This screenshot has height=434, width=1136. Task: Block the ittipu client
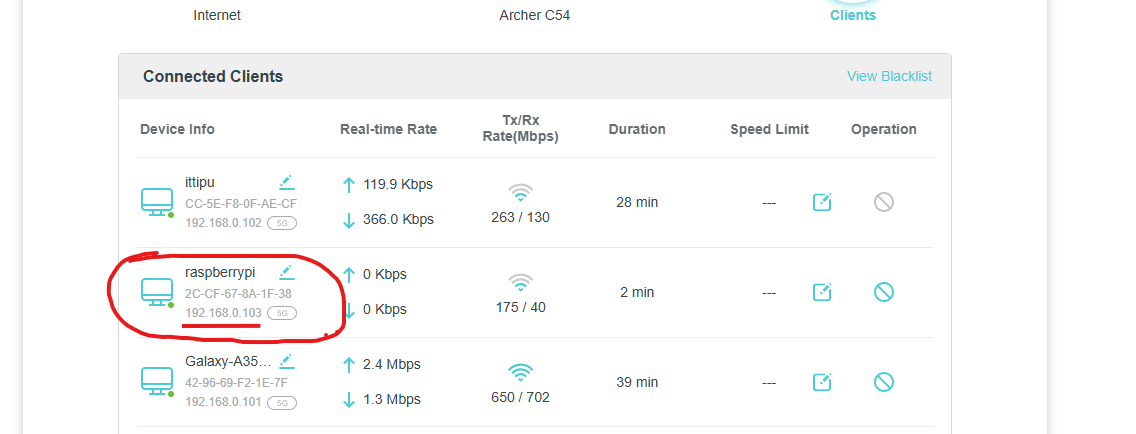[x=883, y=202]
